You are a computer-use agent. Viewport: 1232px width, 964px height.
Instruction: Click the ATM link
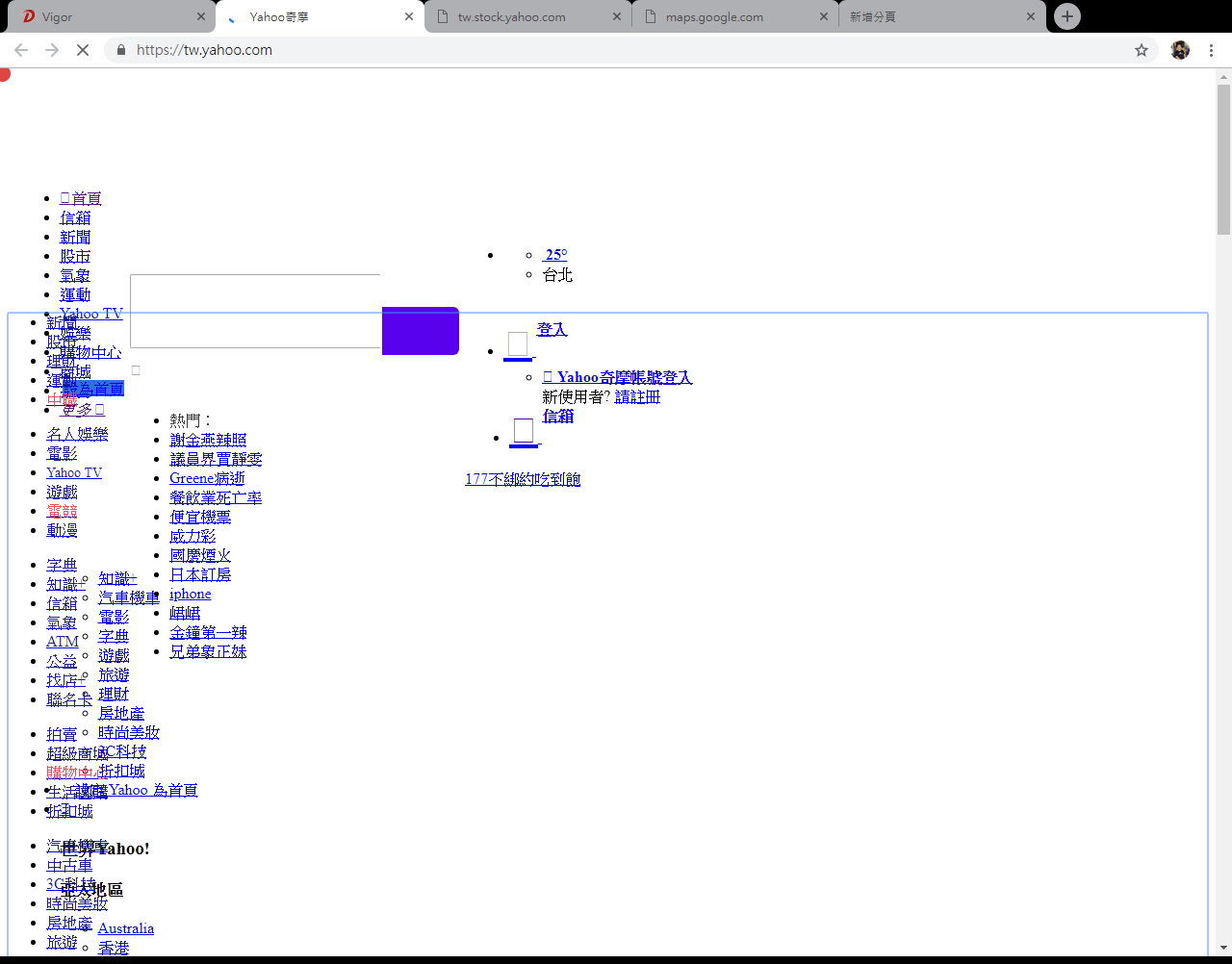tap(63, 642)
